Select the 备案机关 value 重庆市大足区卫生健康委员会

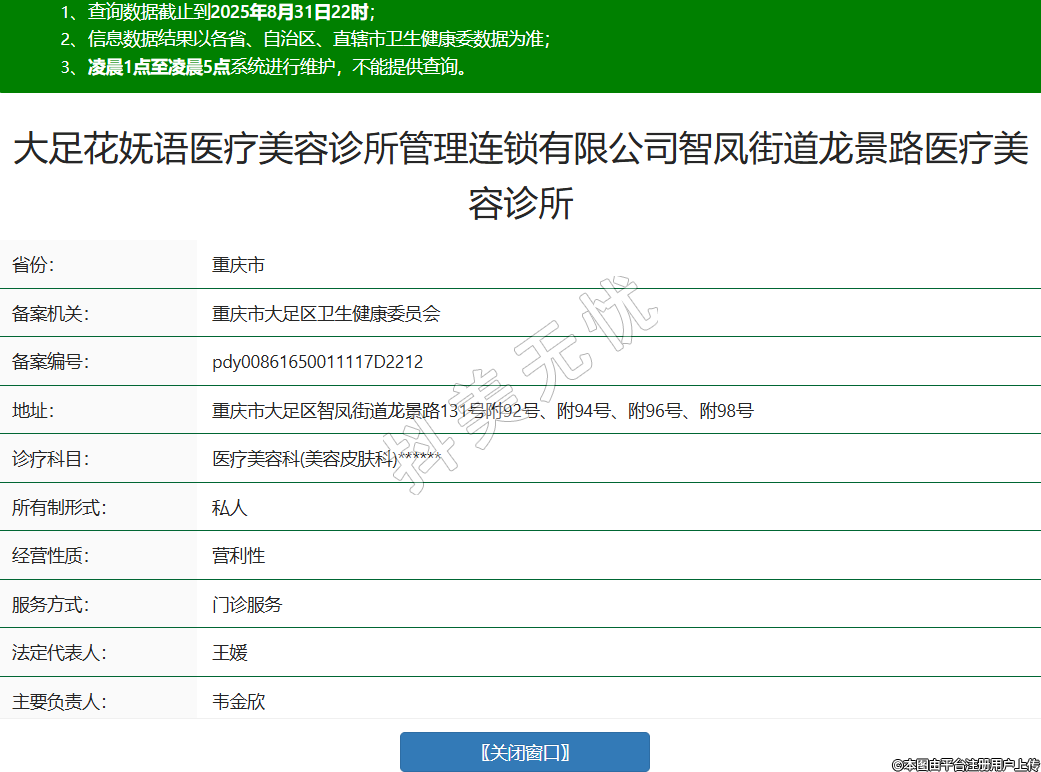(x=326, y=314)
